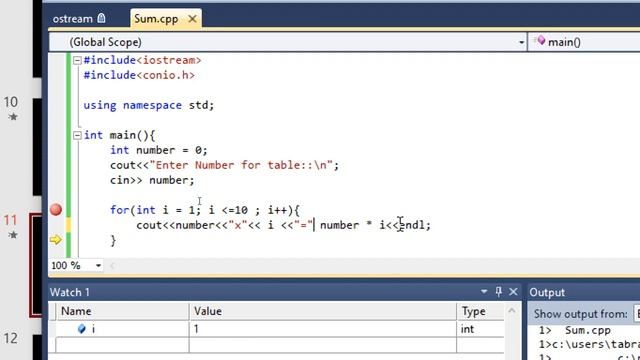Remove the red breakpoint on for line
The width and height of the screenshot is (640, 360).
56,210
